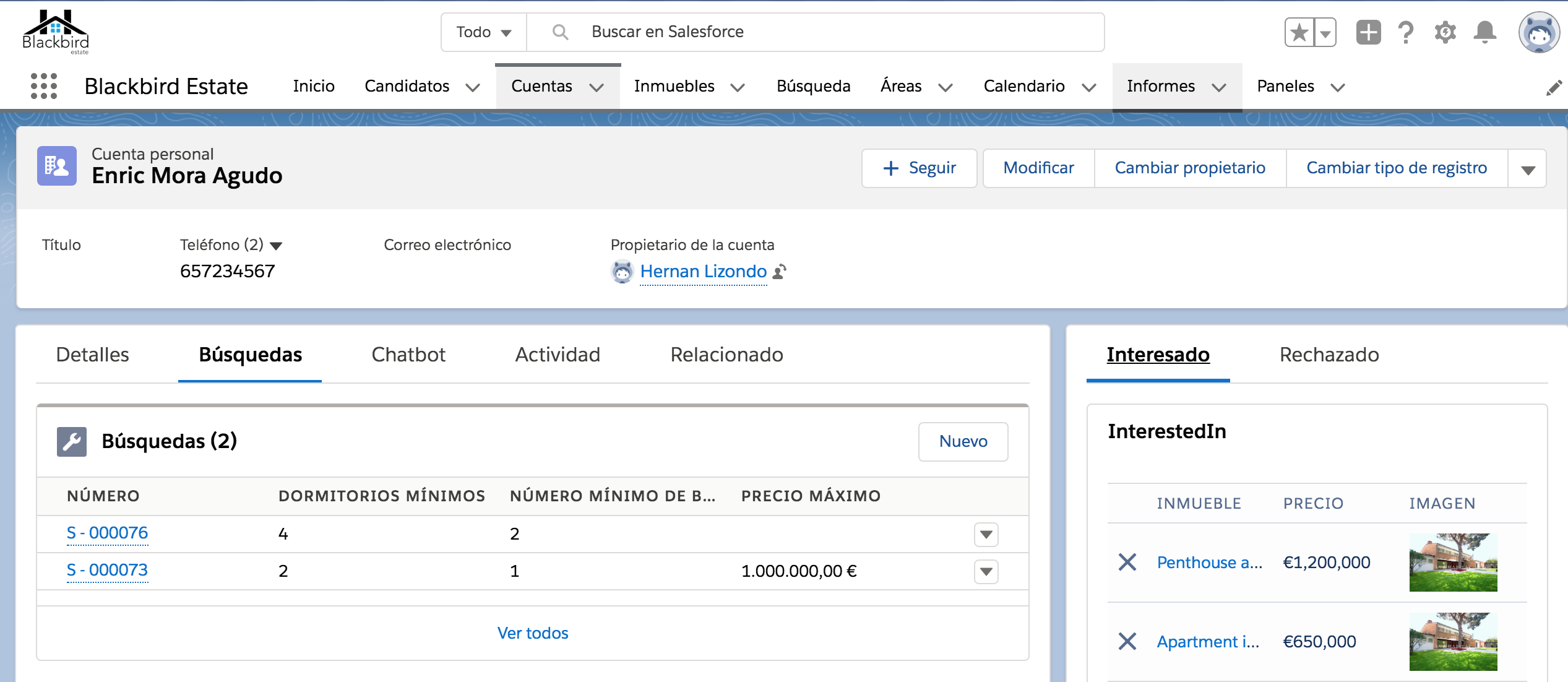
Task: Remove Penthouse from interested list with X
Action: [1127, 562]
